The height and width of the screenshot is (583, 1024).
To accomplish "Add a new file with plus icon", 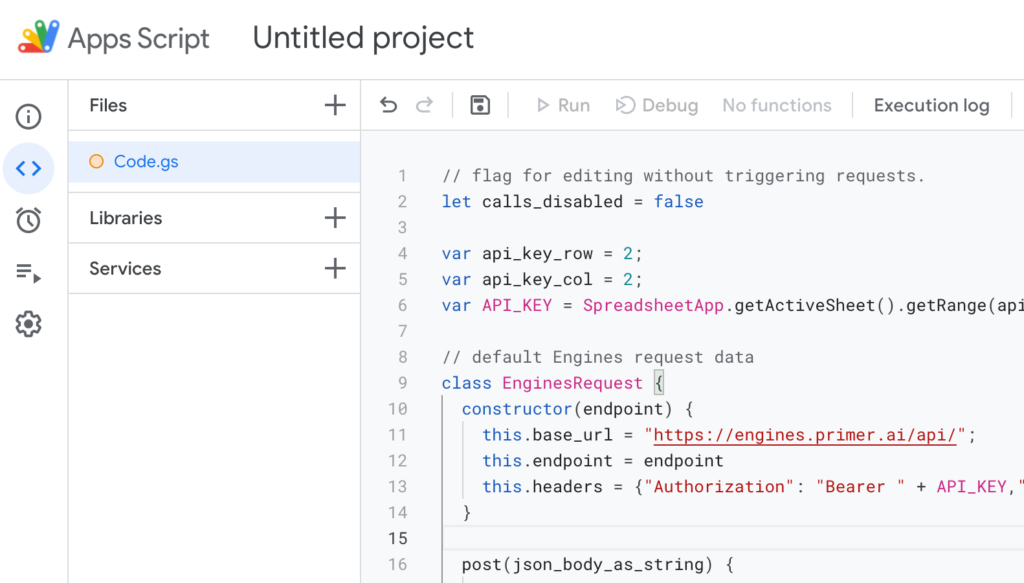I will click(335, 105).
